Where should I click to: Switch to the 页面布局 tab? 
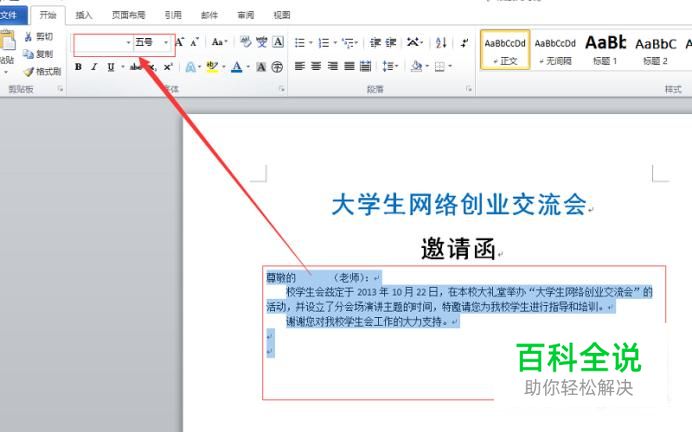(128, 15)
